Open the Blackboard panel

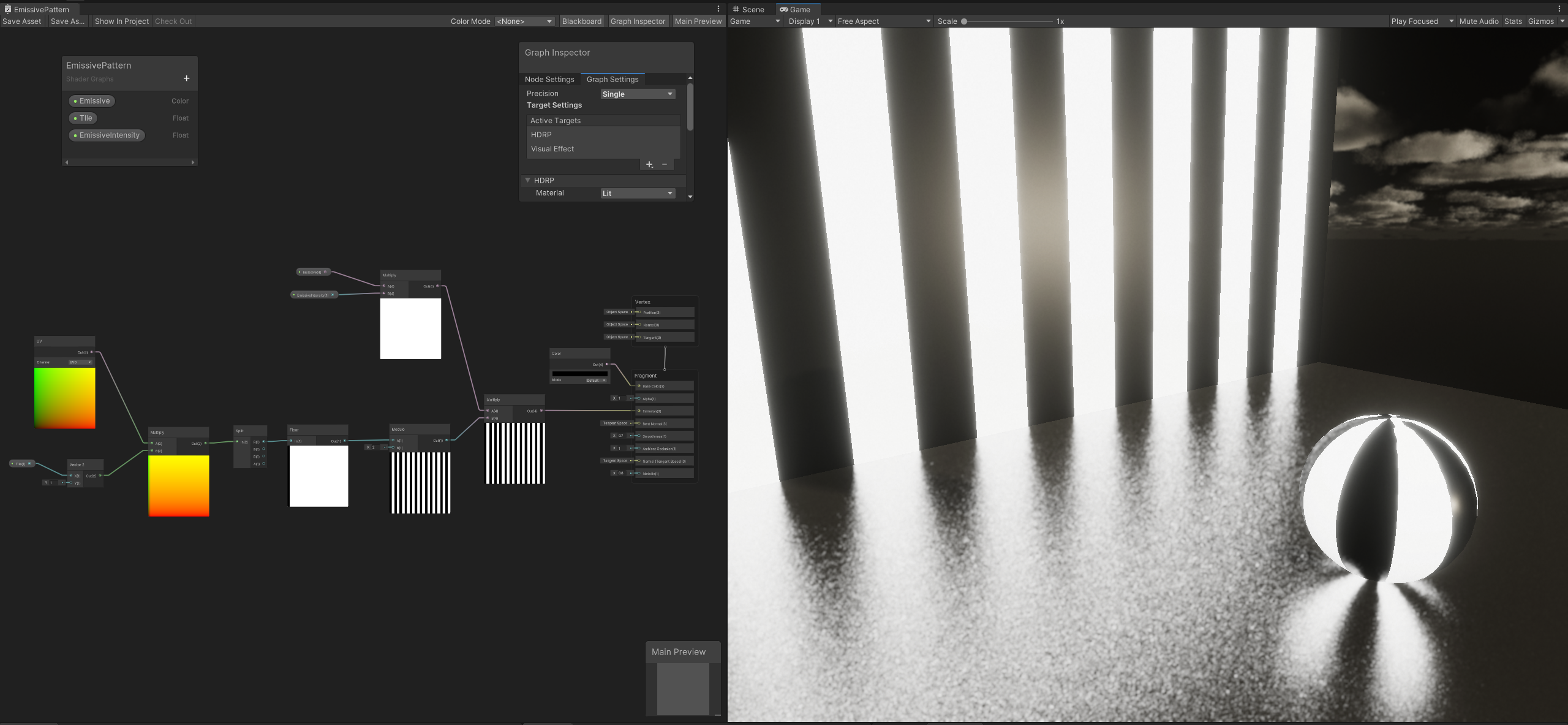click(x=582, y=21)
